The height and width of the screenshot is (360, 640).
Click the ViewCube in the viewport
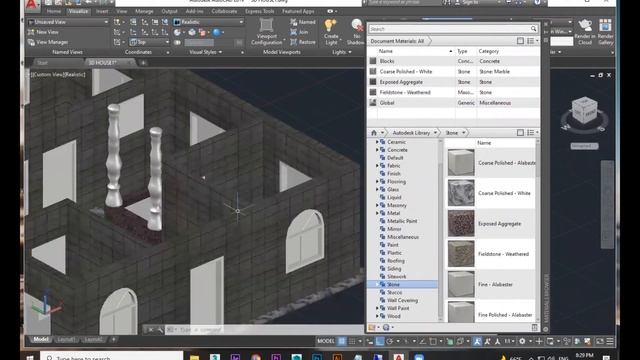(x=584, y=109)
